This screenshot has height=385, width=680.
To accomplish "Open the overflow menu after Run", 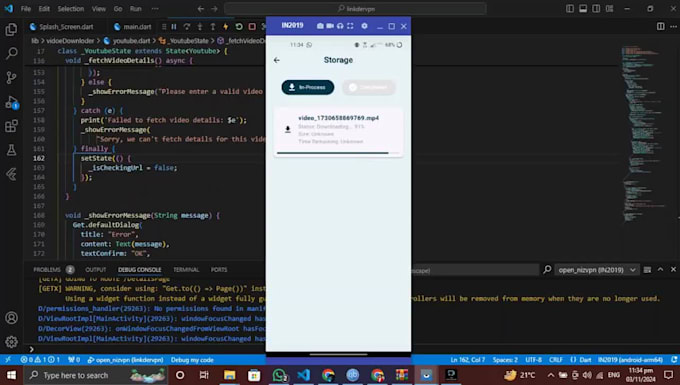I will (155, 9).
